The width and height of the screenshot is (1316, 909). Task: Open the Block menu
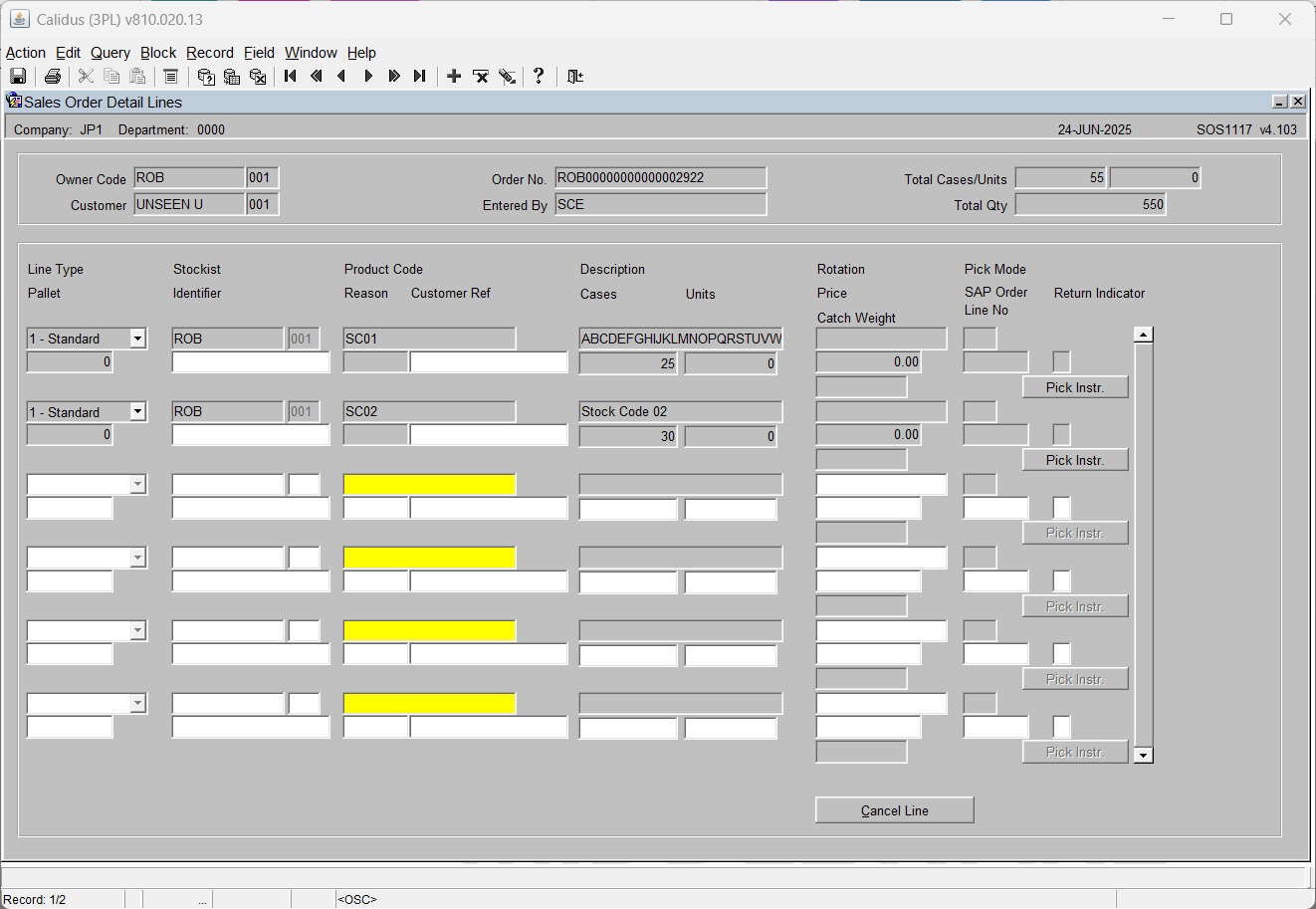[x=158, y=53]
